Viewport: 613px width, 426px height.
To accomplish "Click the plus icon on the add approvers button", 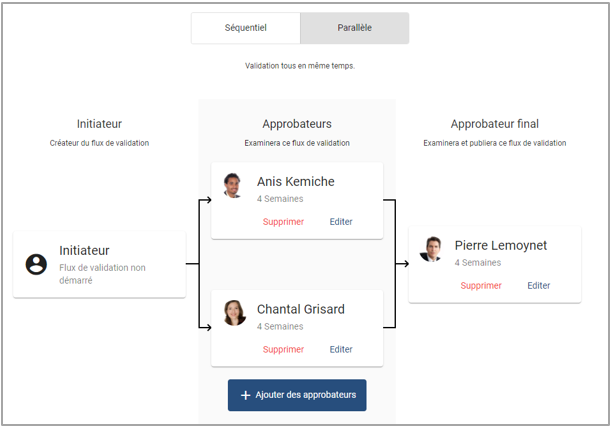I will [x=246, y=395].
